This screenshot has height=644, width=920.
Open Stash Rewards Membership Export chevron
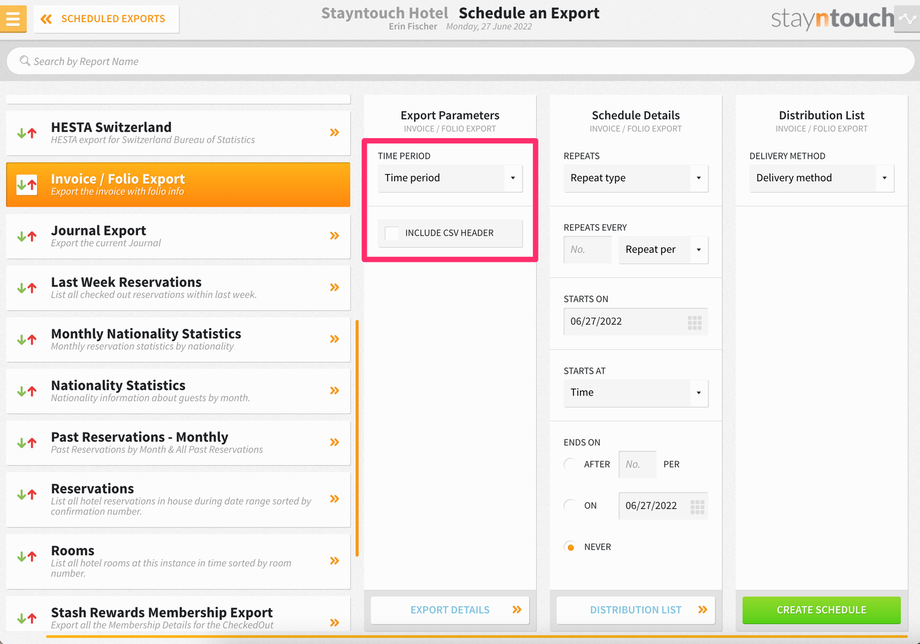(x=334, y=622)
